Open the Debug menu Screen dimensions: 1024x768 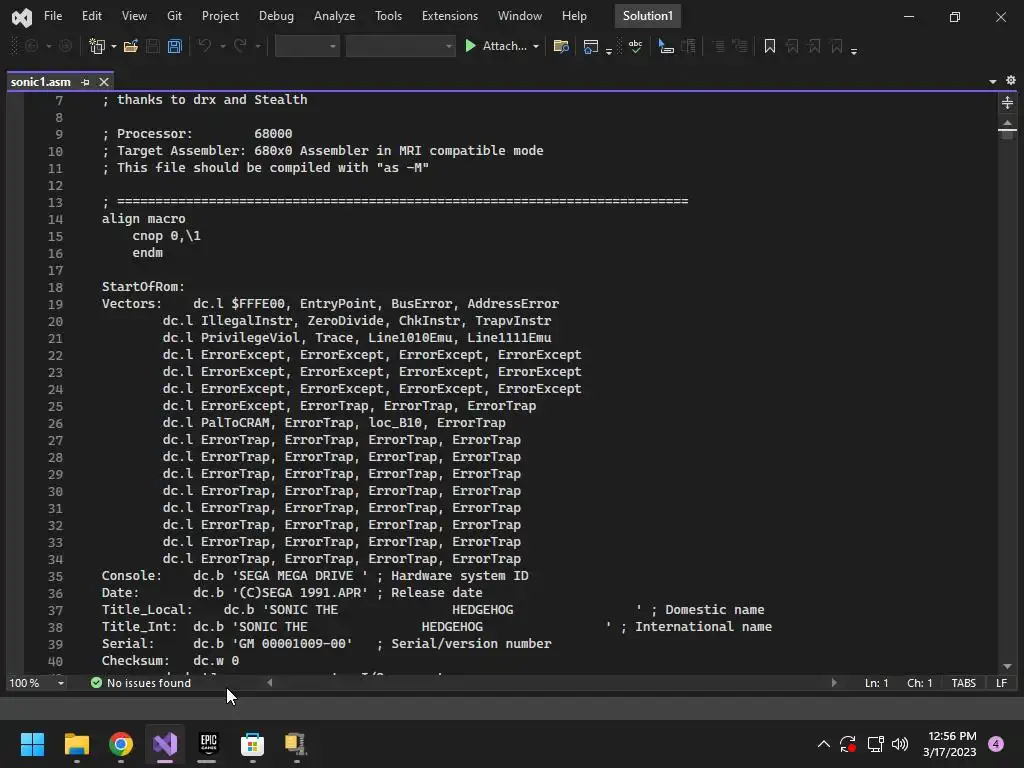coord(276,16)
